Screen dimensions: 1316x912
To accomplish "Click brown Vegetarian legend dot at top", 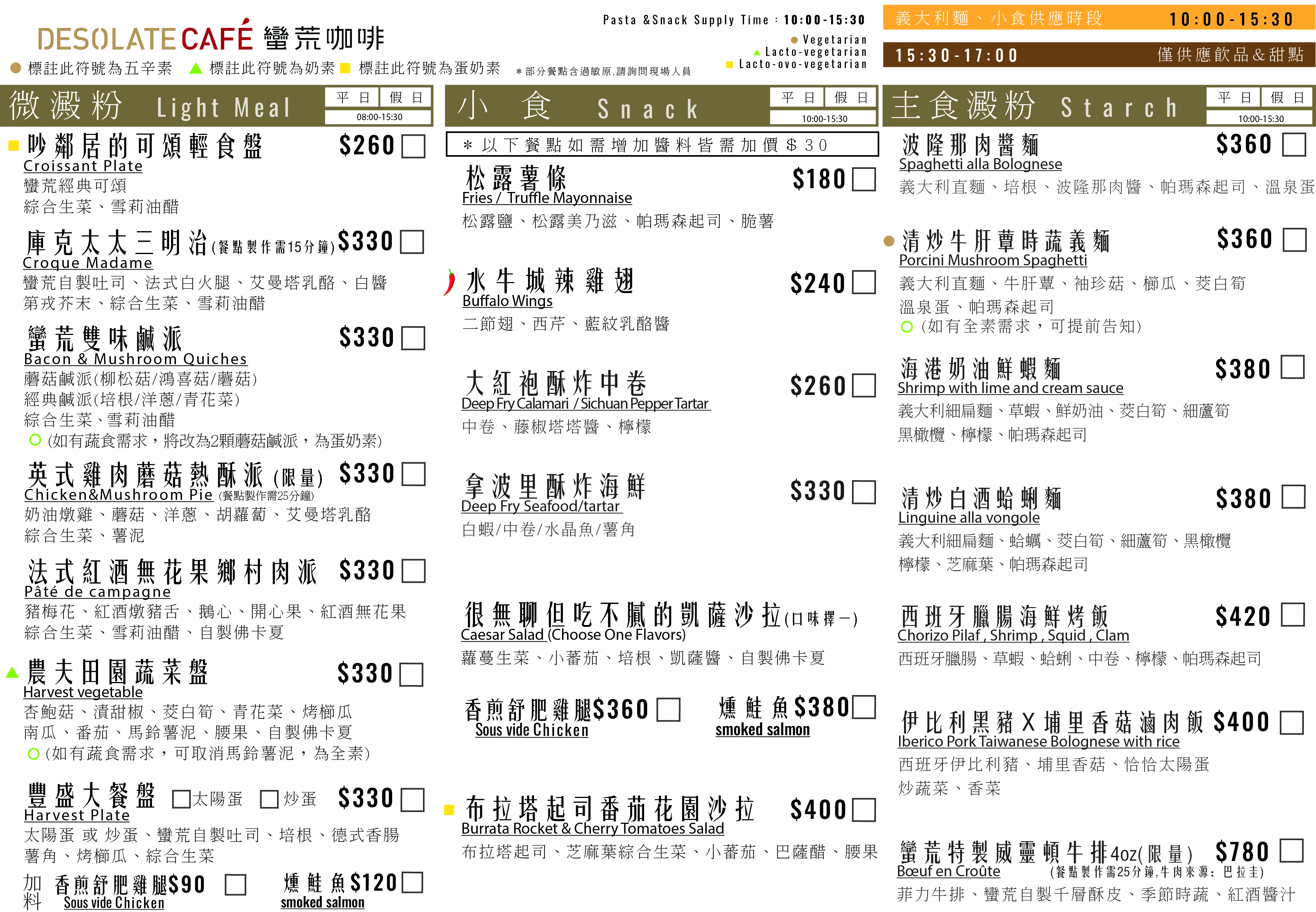I will [794, 40].
